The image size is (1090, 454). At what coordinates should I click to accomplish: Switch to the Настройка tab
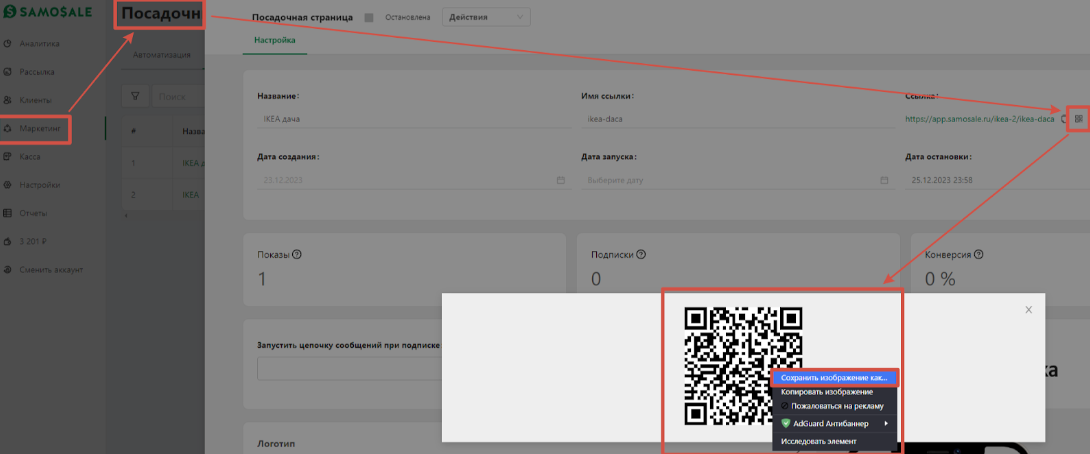(275, 40)
